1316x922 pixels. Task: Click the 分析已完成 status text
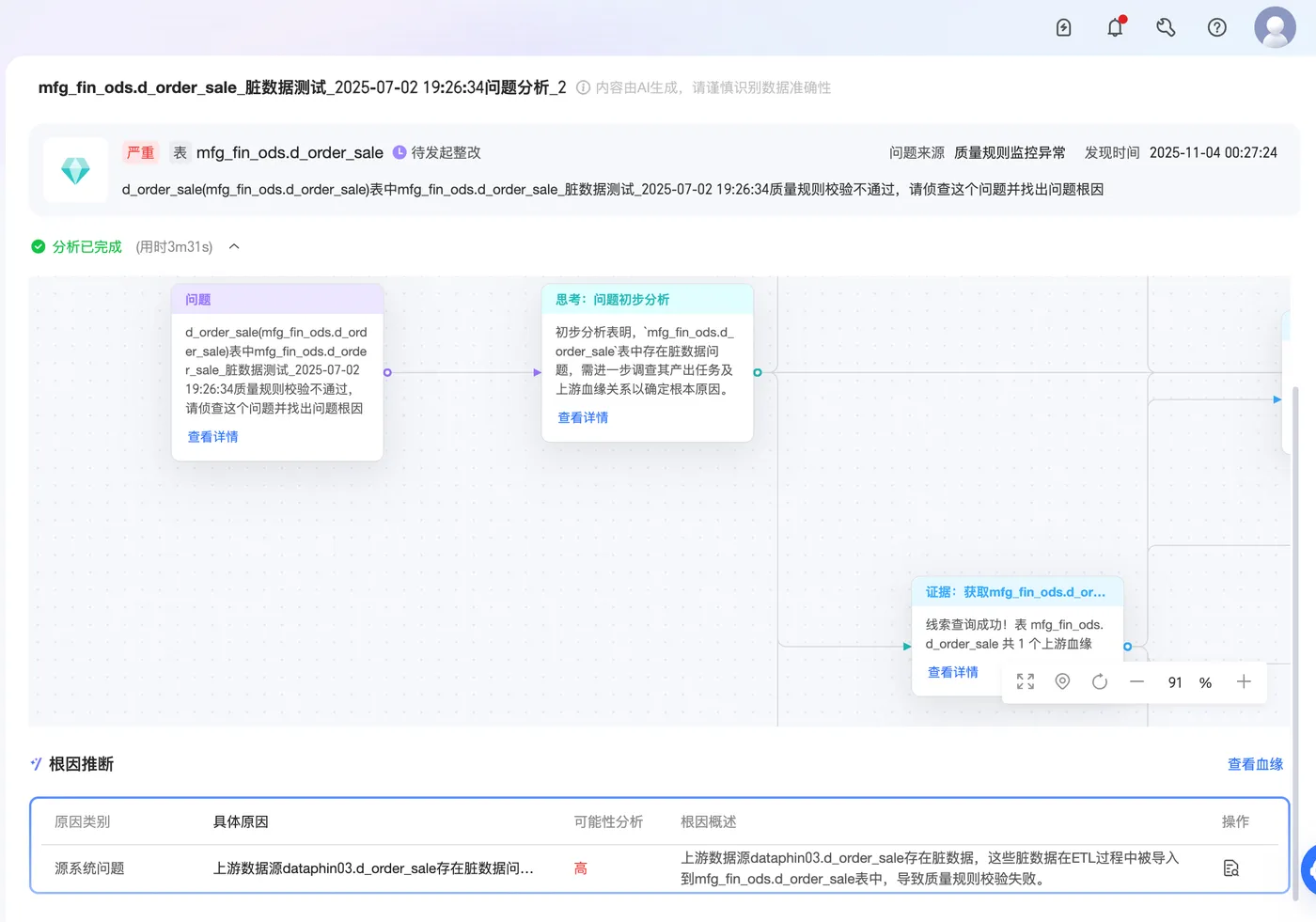[87, 246]
